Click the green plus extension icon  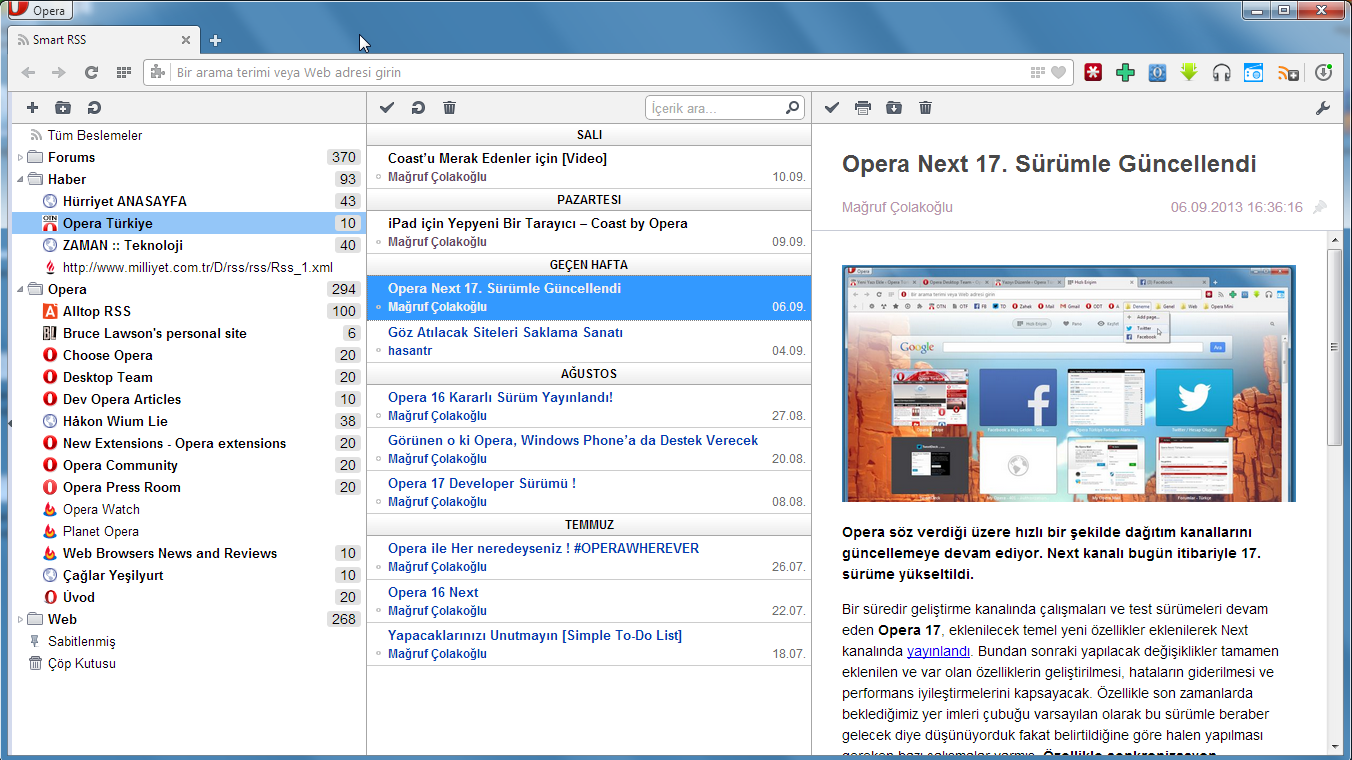coord(1125,72)
